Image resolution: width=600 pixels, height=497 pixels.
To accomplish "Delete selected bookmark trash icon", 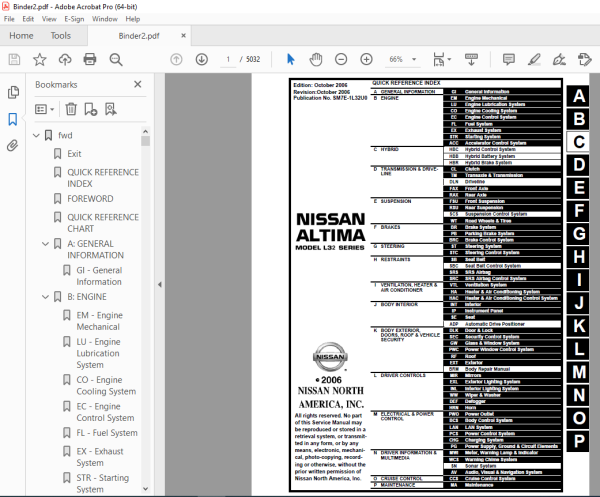I will pos(71,109).
